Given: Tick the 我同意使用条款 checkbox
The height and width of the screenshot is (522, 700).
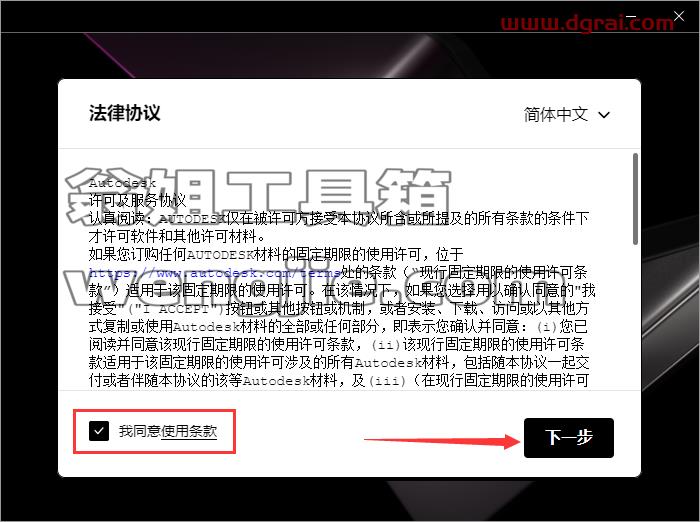Looking at the screenshot, I should click(x=99, y=431).
